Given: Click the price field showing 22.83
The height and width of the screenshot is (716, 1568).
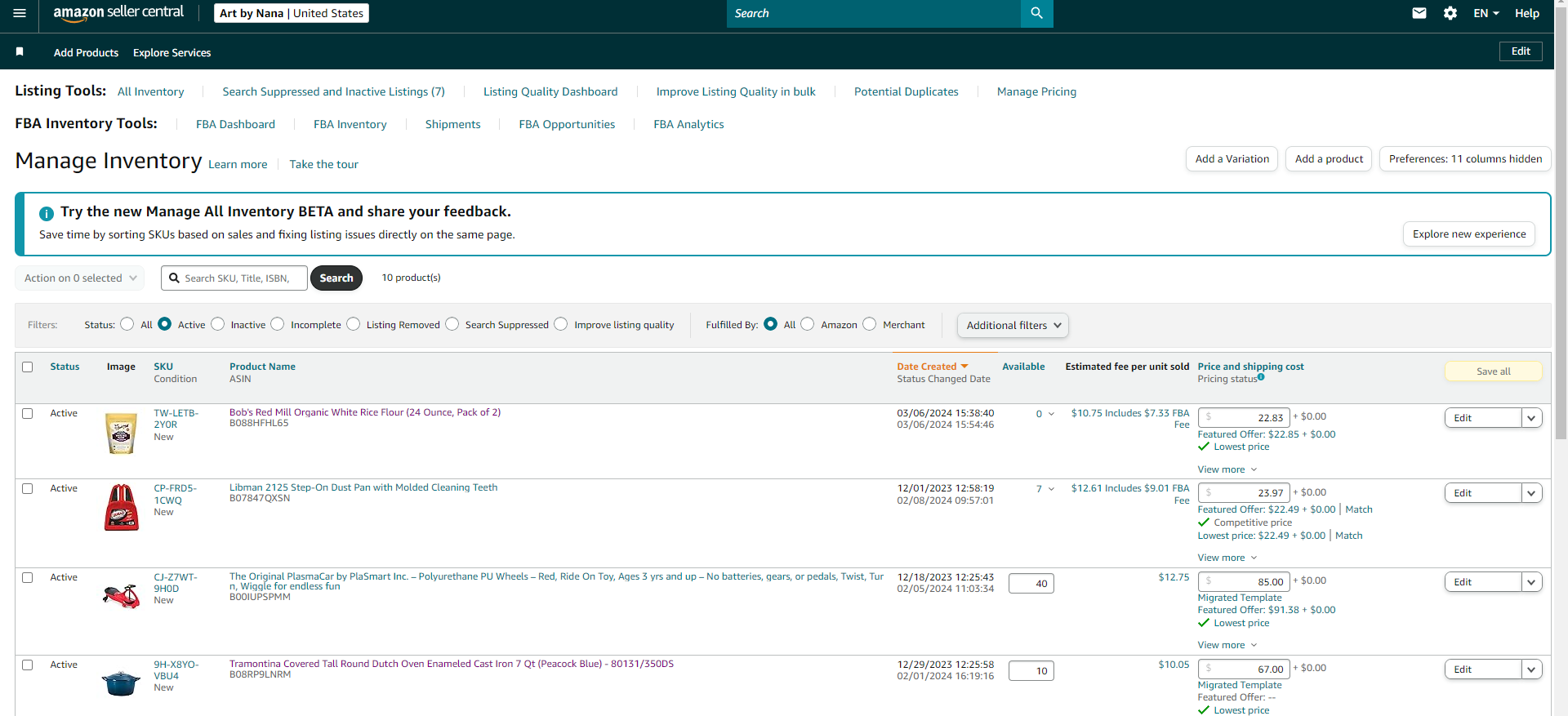Looking at the screenshot, I should click(x=1244, y=417).
